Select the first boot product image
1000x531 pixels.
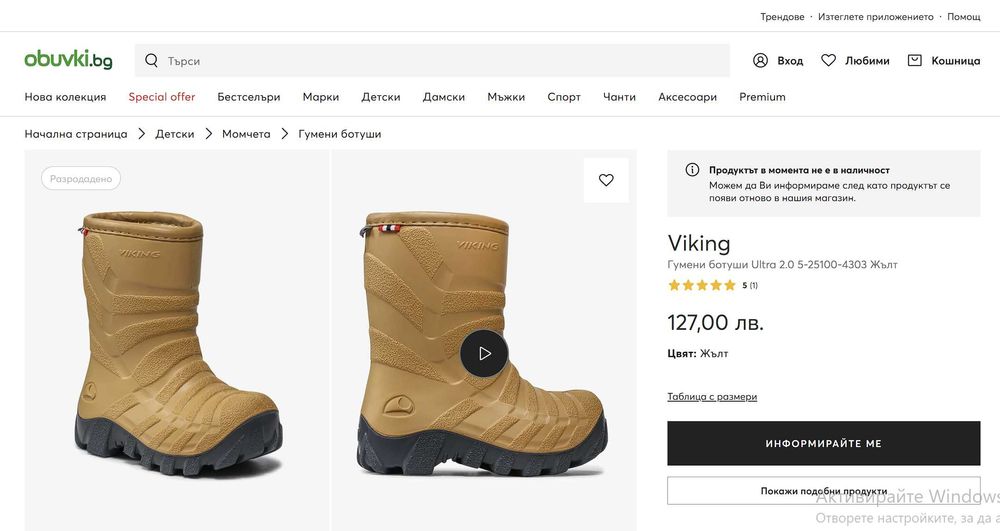[x=177, y=340]
